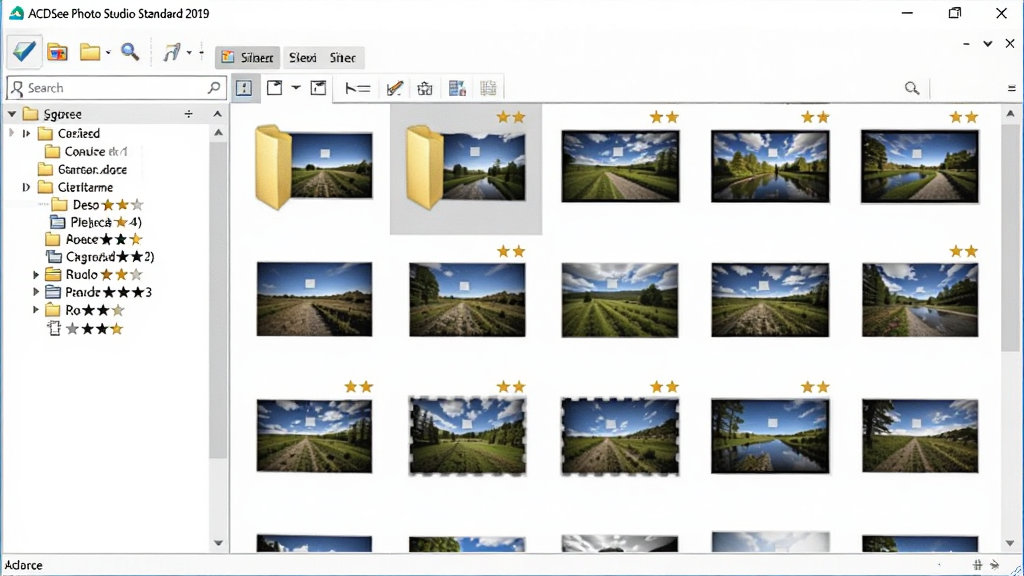Screen dimensions: 1024x576
Task: Switch to the Sitec tab
Action: click(343, 57)
